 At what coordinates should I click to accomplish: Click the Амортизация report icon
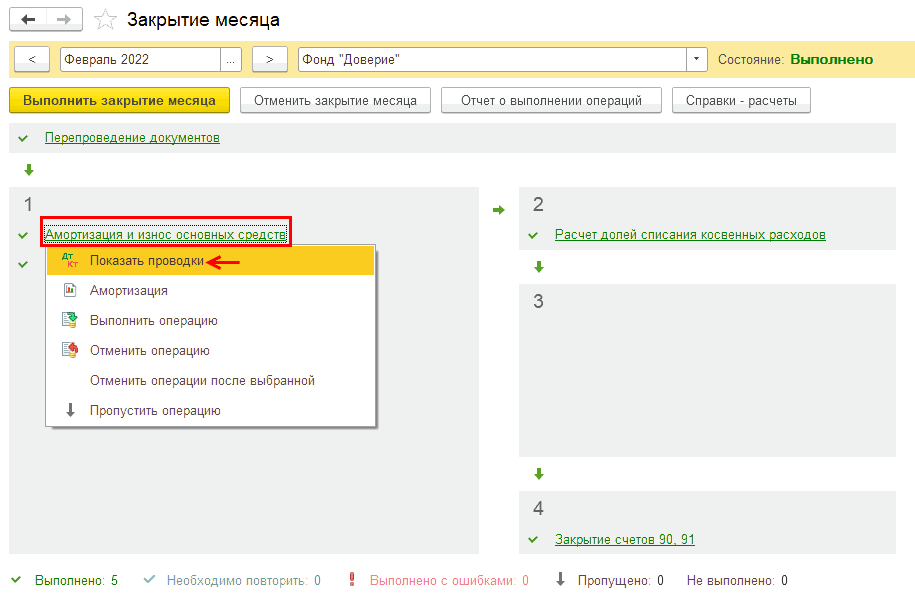pyautogui.click(x=69, y=291)
